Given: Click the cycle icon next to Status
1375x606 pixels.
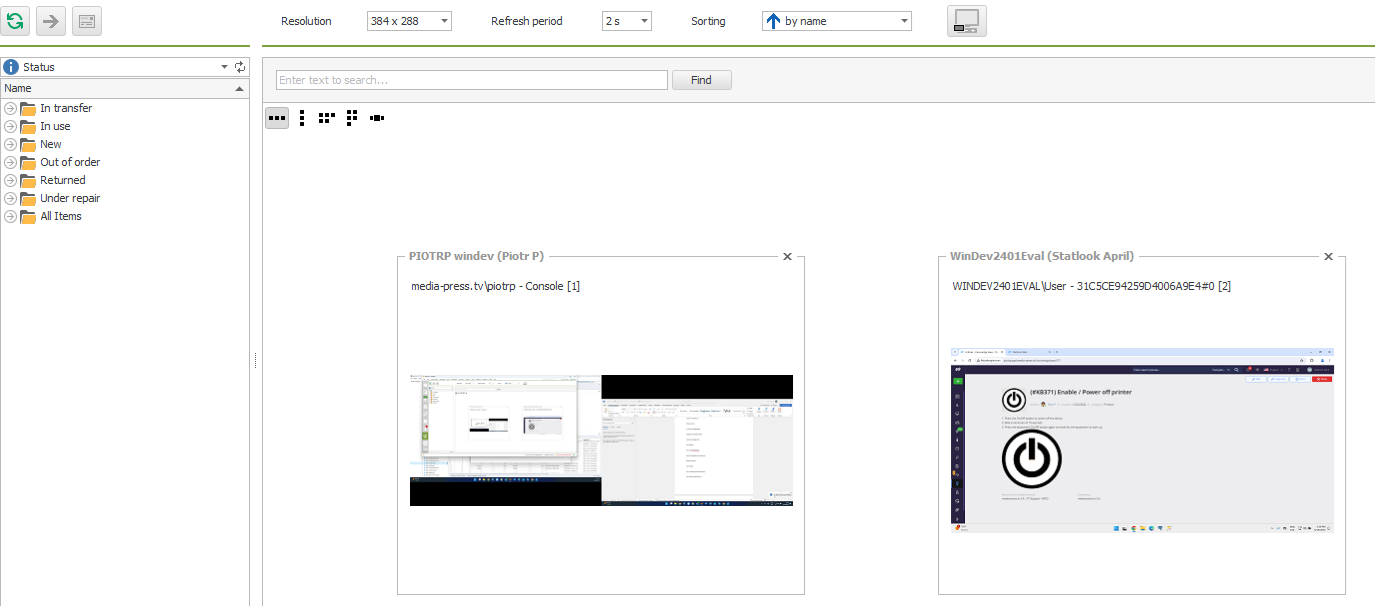Looking at the screenshot, I should 240,67.
